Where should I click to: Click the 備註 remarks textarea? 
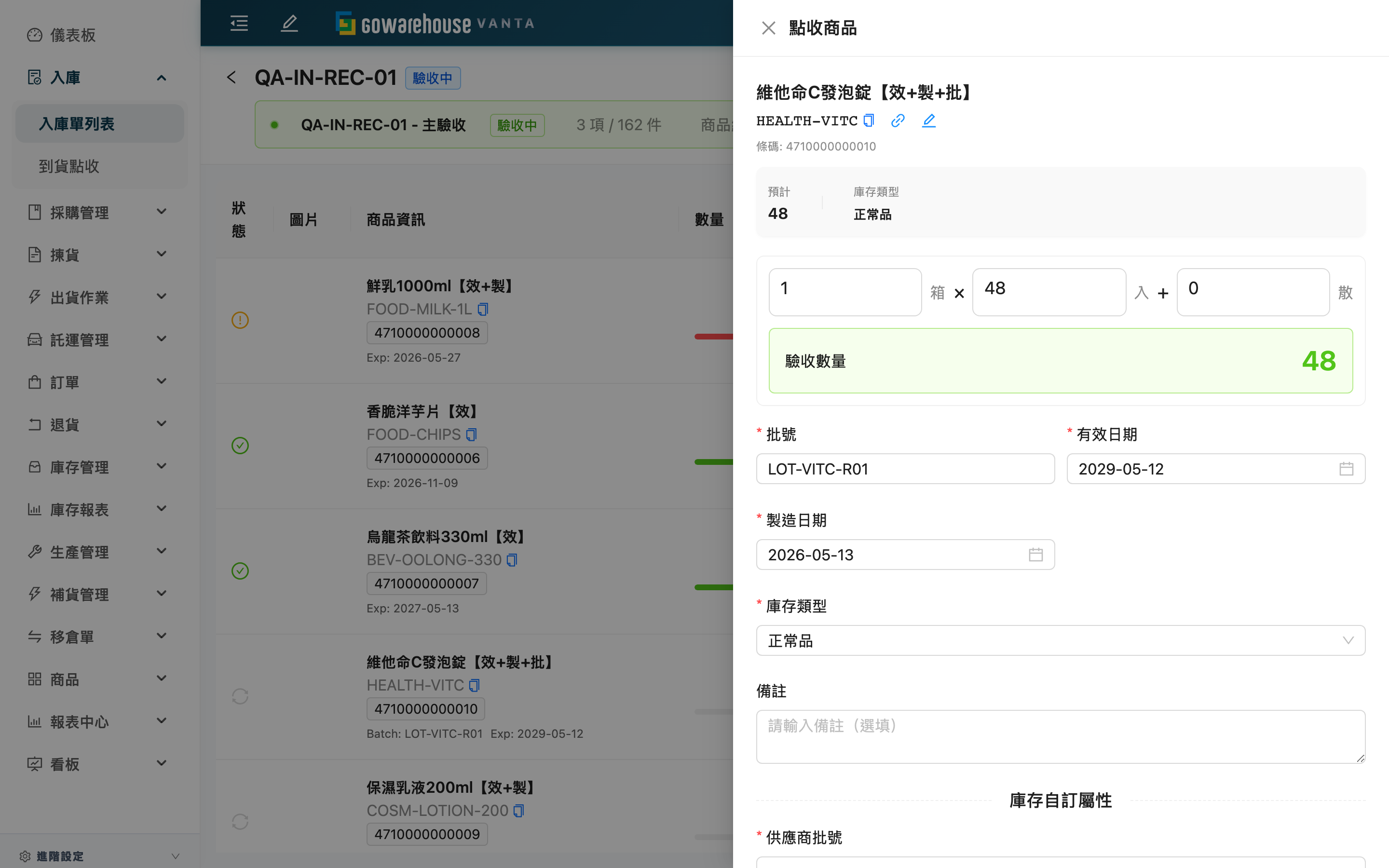click(x=1060, y=736)
